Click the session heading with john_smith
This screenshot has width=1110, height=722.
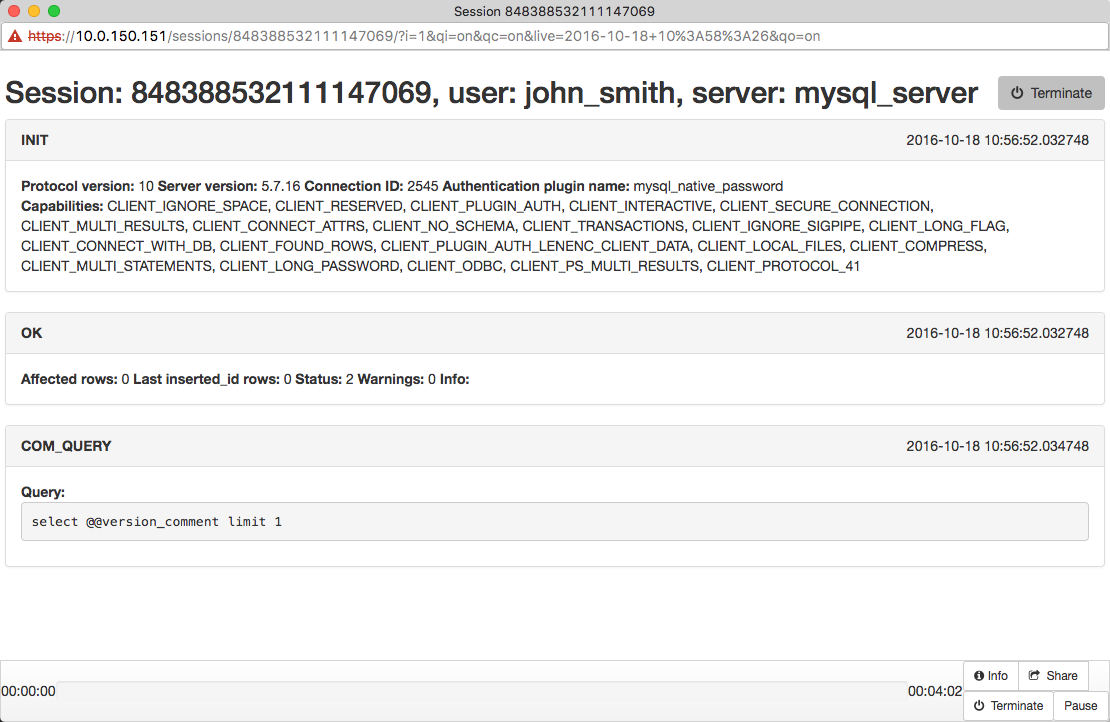pos(491,93)
